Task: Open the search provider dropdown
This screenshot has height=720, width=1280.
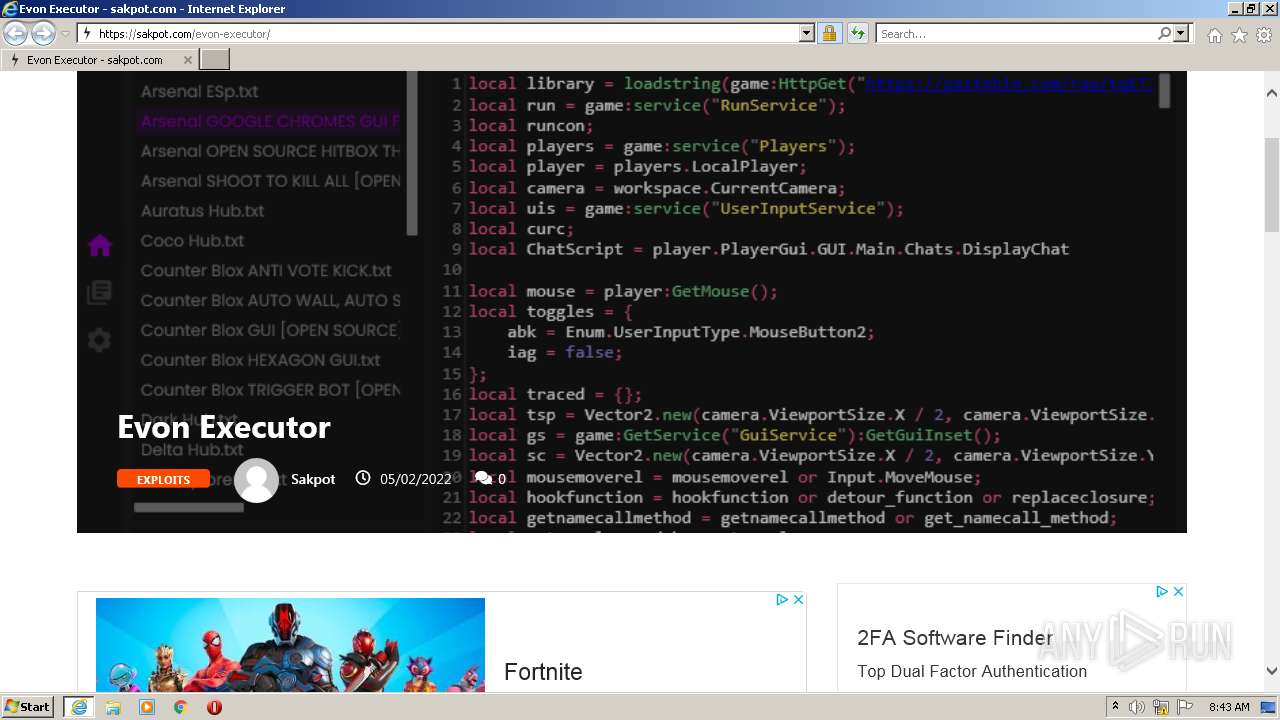Action: pyautogui.click(x=1181, y=34)
